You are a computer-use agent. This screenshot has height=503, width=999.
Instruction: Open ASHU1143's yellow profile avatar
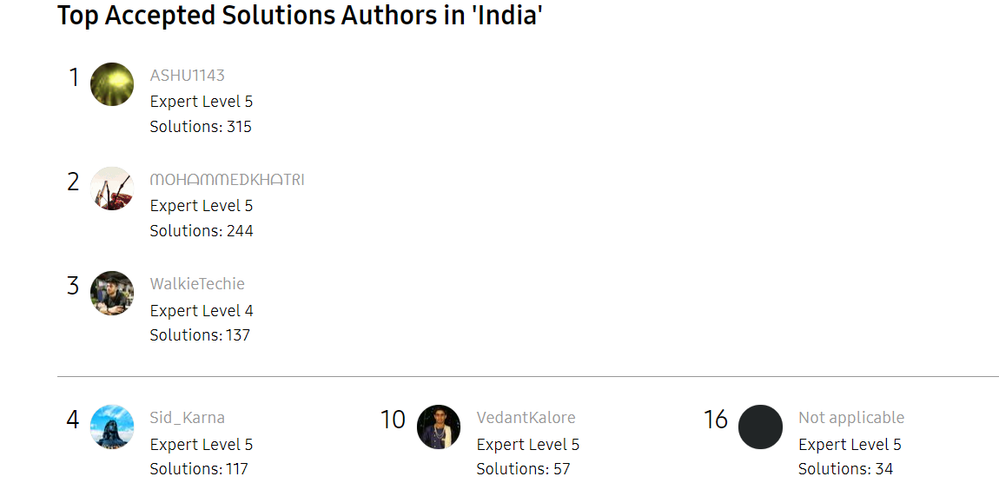click(112, 84)
